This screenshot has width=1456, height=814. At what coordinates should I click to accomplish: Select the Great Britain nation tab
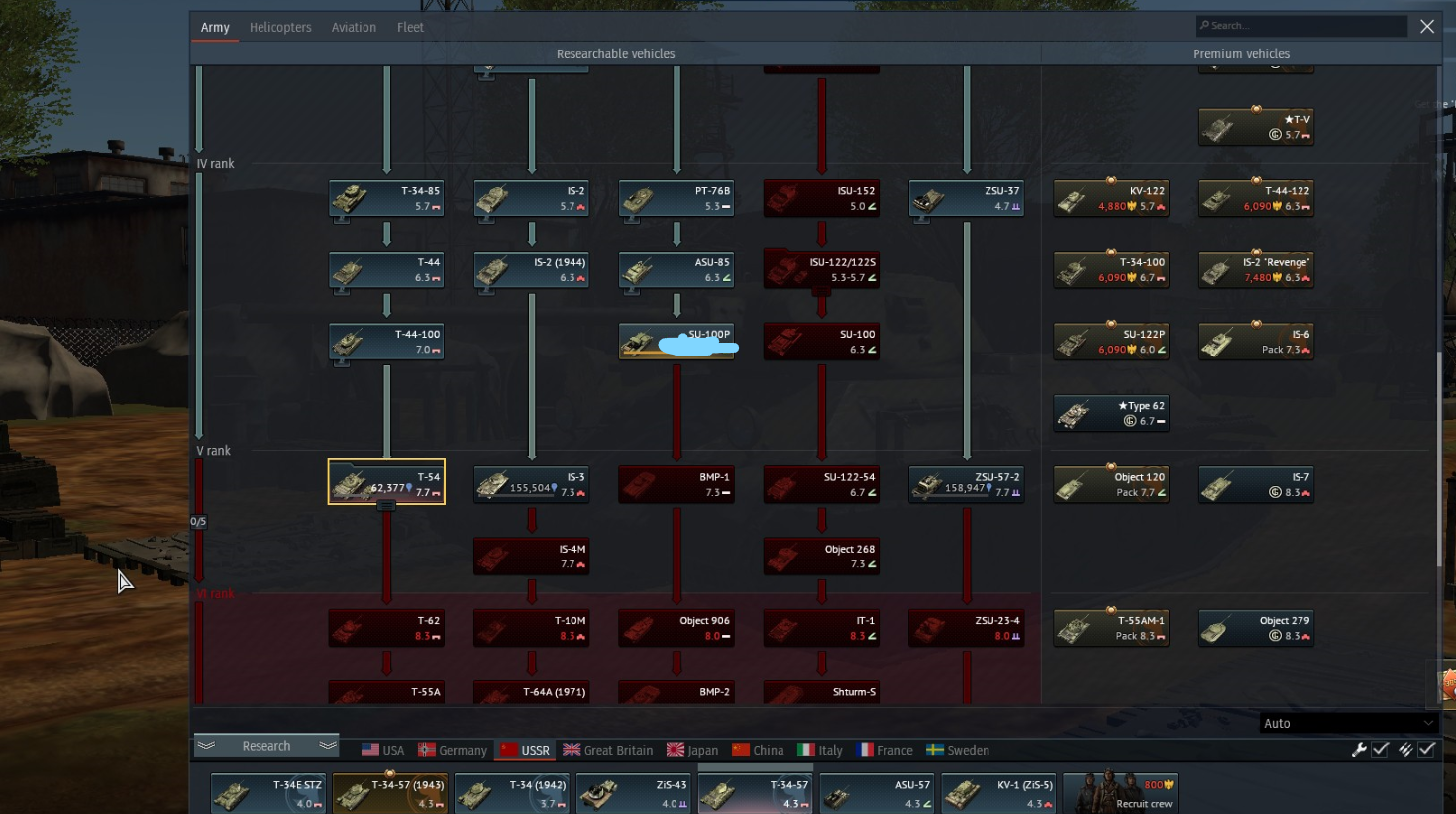pos(609,750)
